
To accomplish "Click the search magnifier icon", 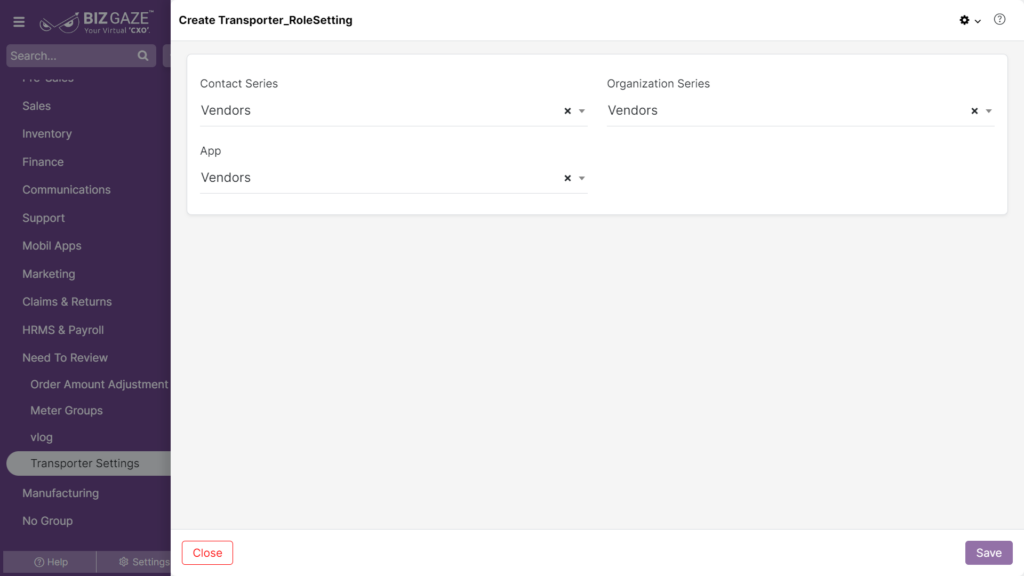I will (x=143, y=56).
